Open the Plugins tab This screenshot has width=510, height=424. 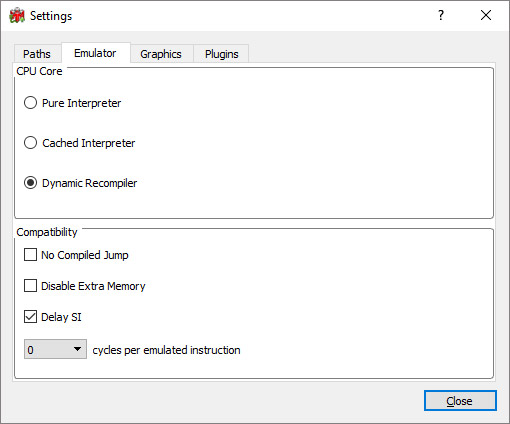point(222,54)
